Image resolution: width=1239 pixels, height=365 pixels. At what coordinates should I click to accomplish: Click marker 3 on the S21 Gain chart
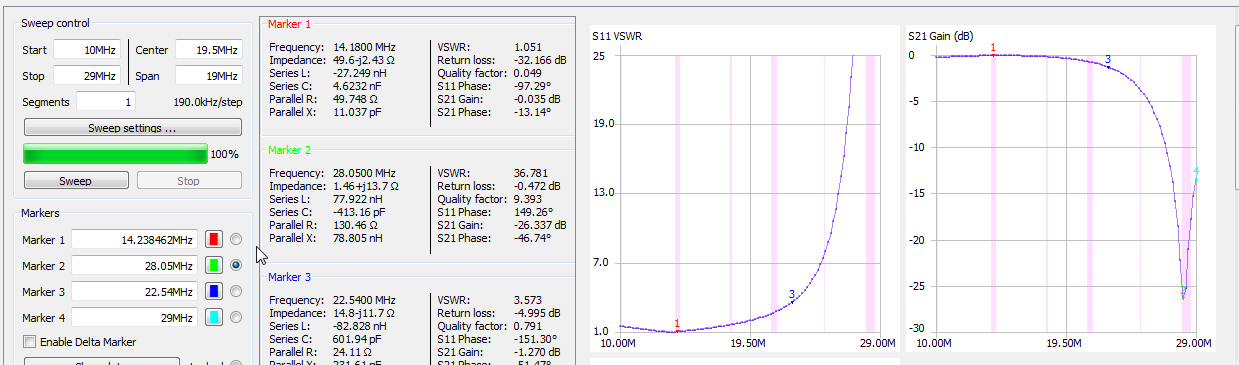1107,60
